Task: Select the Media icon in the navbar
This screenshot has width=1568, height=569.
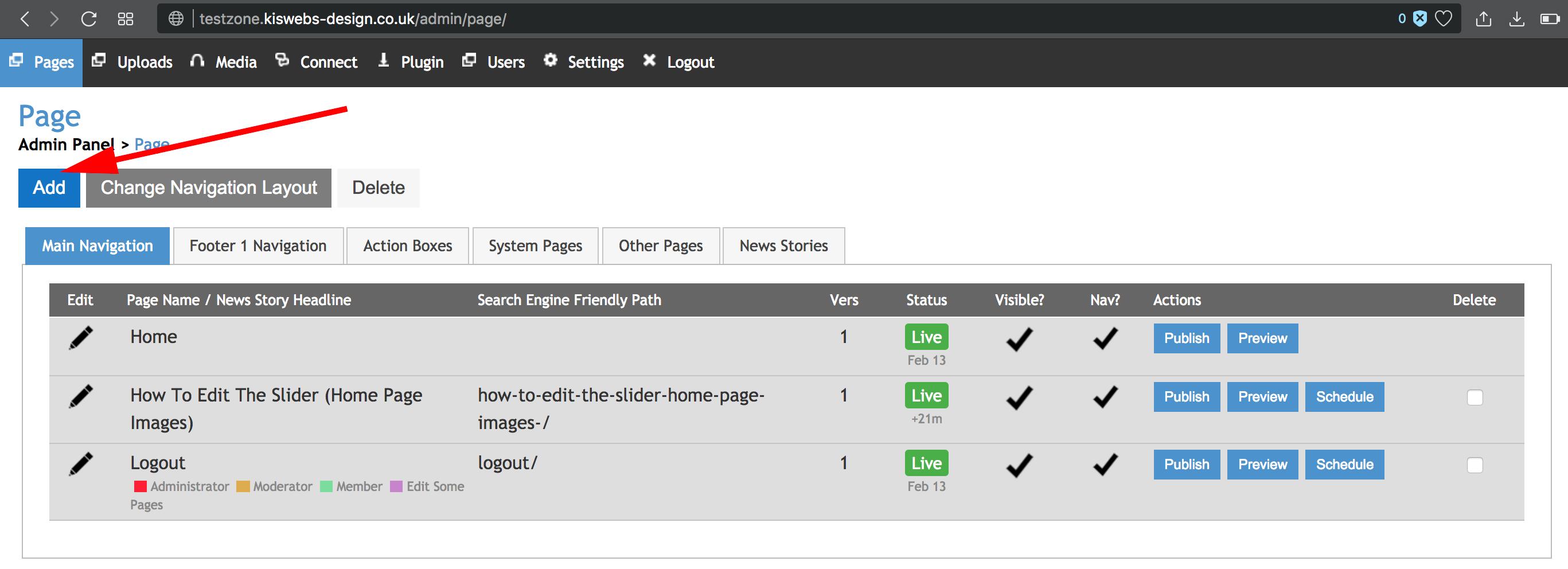Action: coord(196,60)
